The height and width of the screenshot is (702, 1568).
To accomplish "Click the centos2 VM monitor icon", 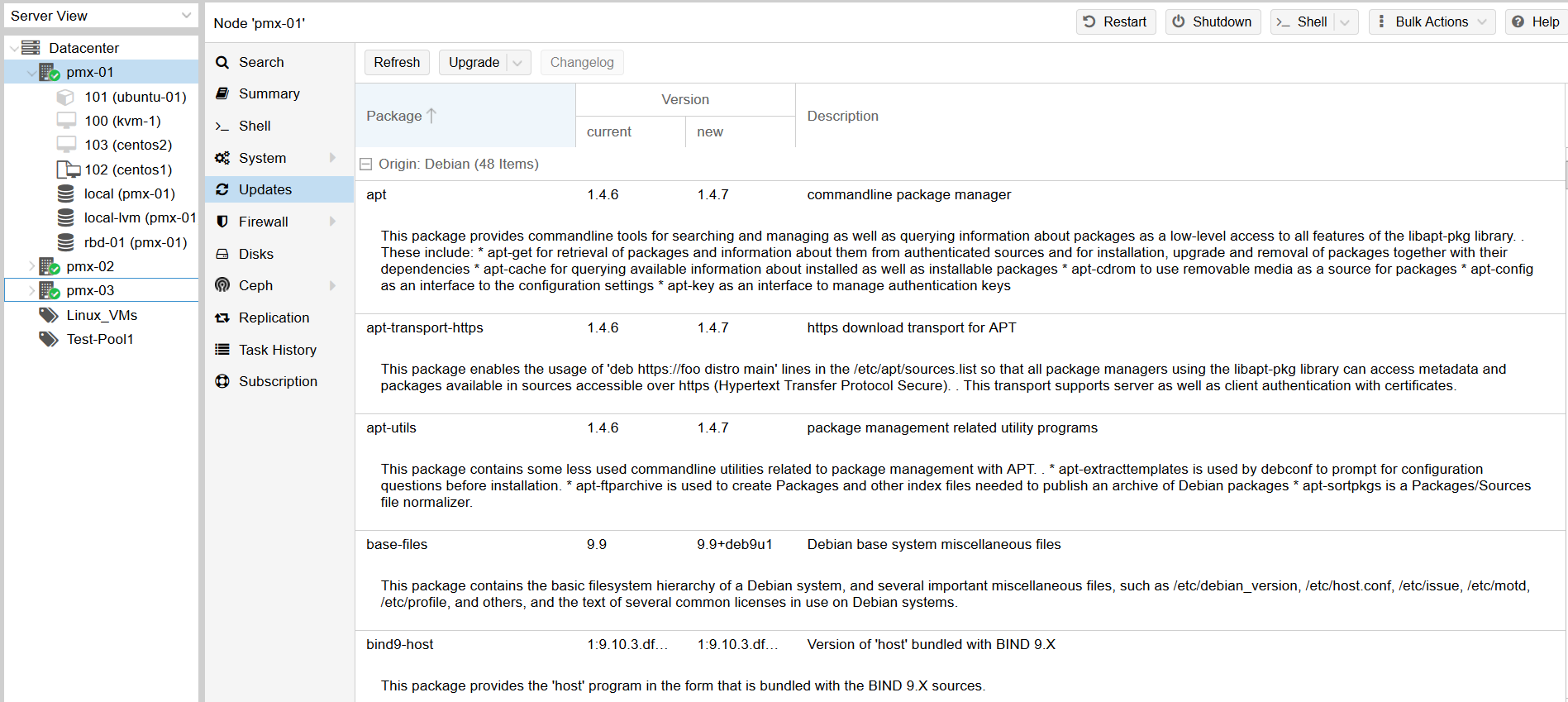I will pos(66,145).
